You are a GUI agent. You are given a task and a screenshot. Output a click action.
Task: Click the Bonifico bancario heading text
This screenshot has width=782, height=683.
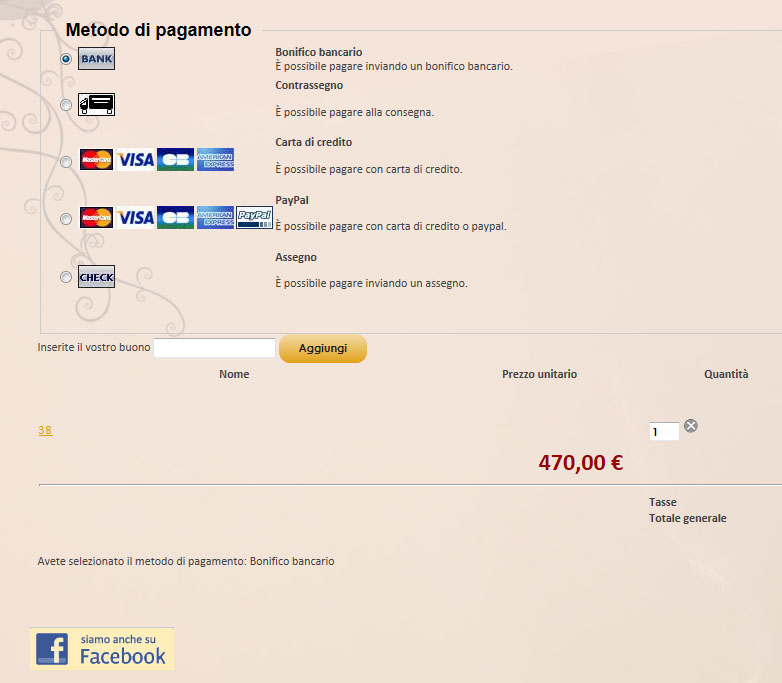point(319,52)
